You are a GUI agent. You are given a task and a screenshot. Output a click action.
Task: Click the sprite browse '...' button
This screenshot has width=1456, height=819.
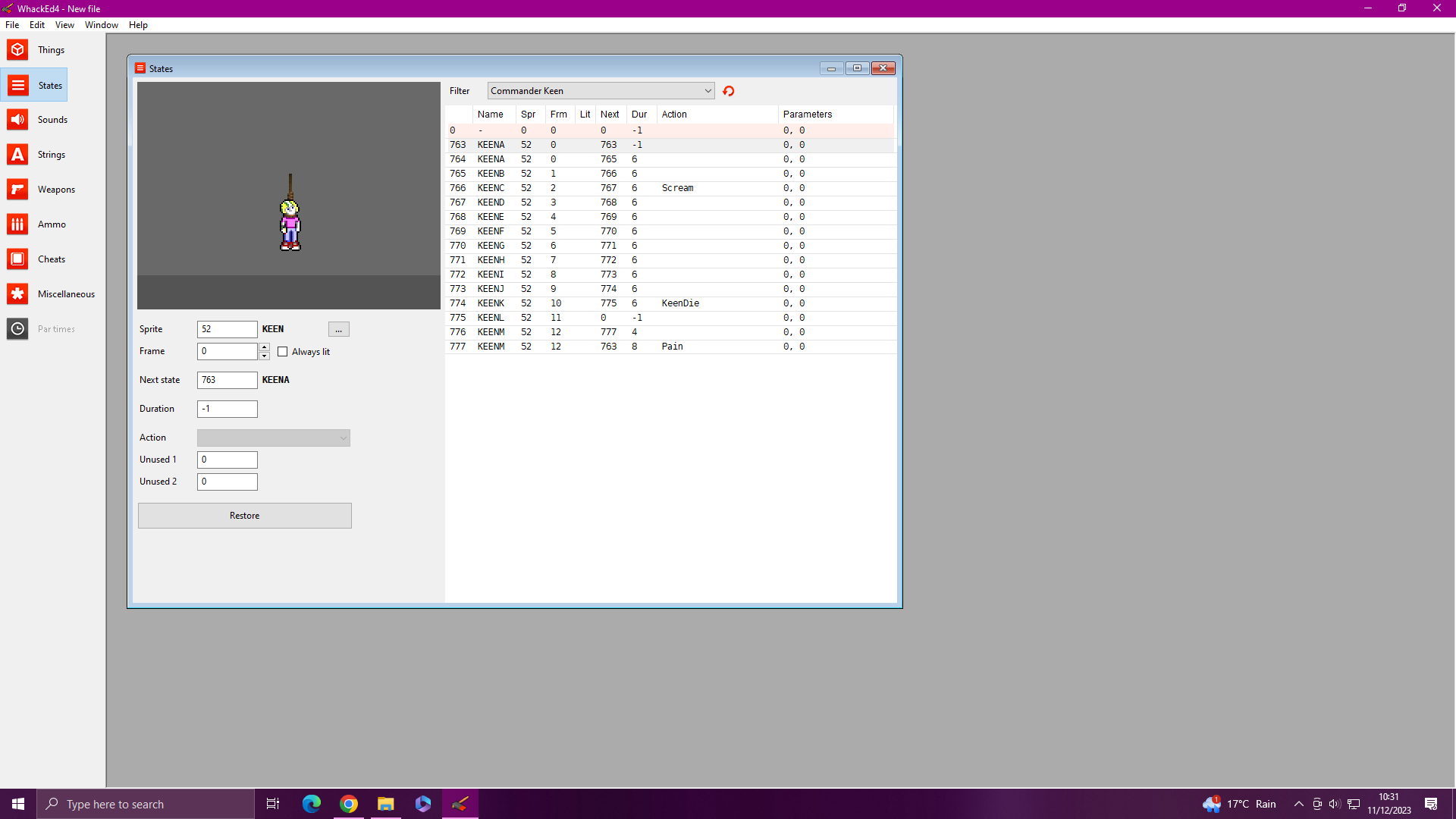coord(339,330)
